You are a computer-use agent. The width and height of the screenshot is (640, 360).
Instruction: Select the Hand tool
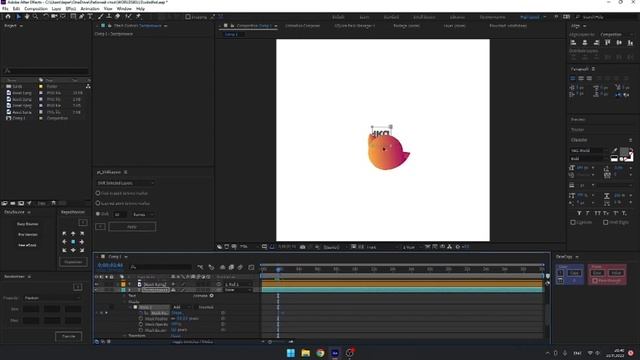pos(27,17)
